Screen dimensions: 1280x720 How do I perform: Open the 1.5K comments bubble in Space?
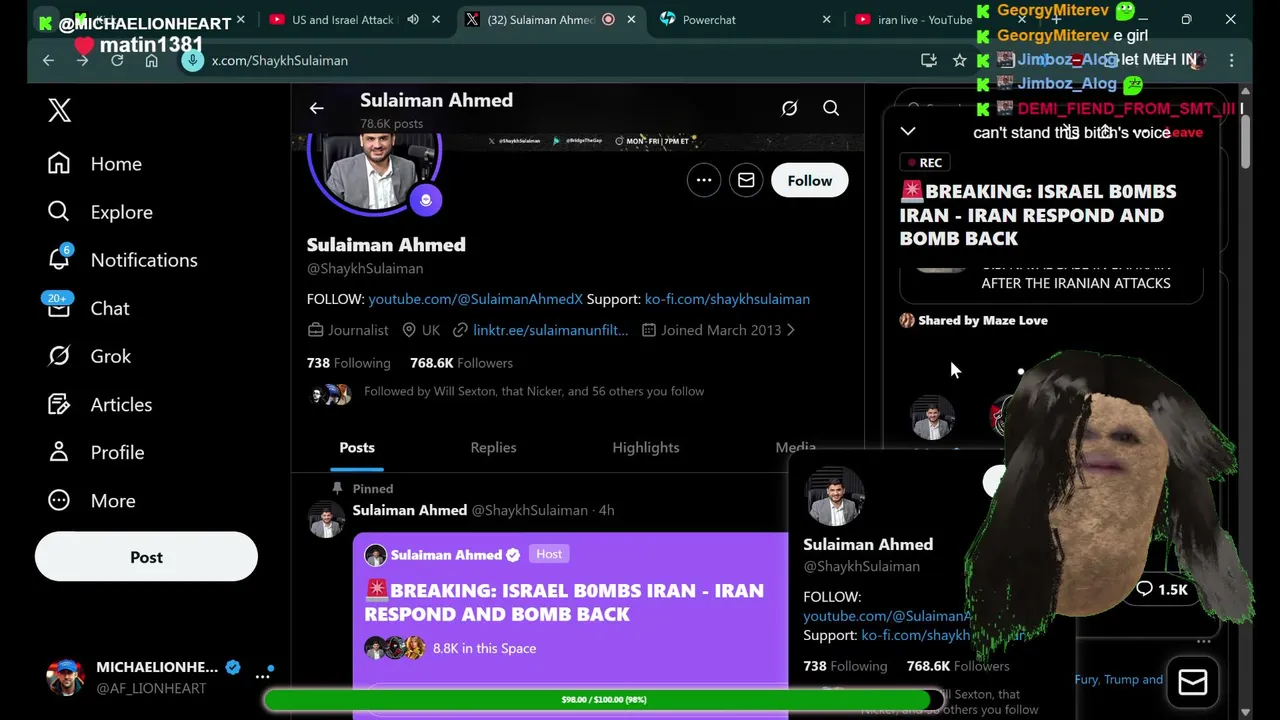coord(1162,589)
